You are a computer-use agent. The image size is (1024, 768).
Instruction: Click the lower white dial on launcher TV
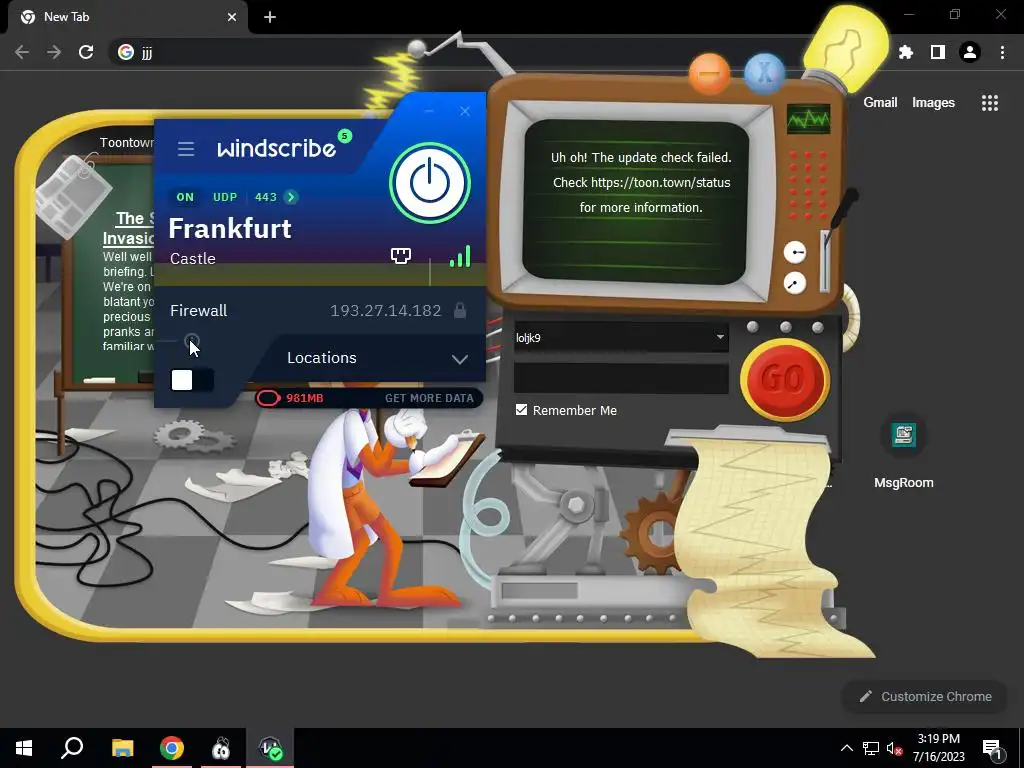pos(795,283)
